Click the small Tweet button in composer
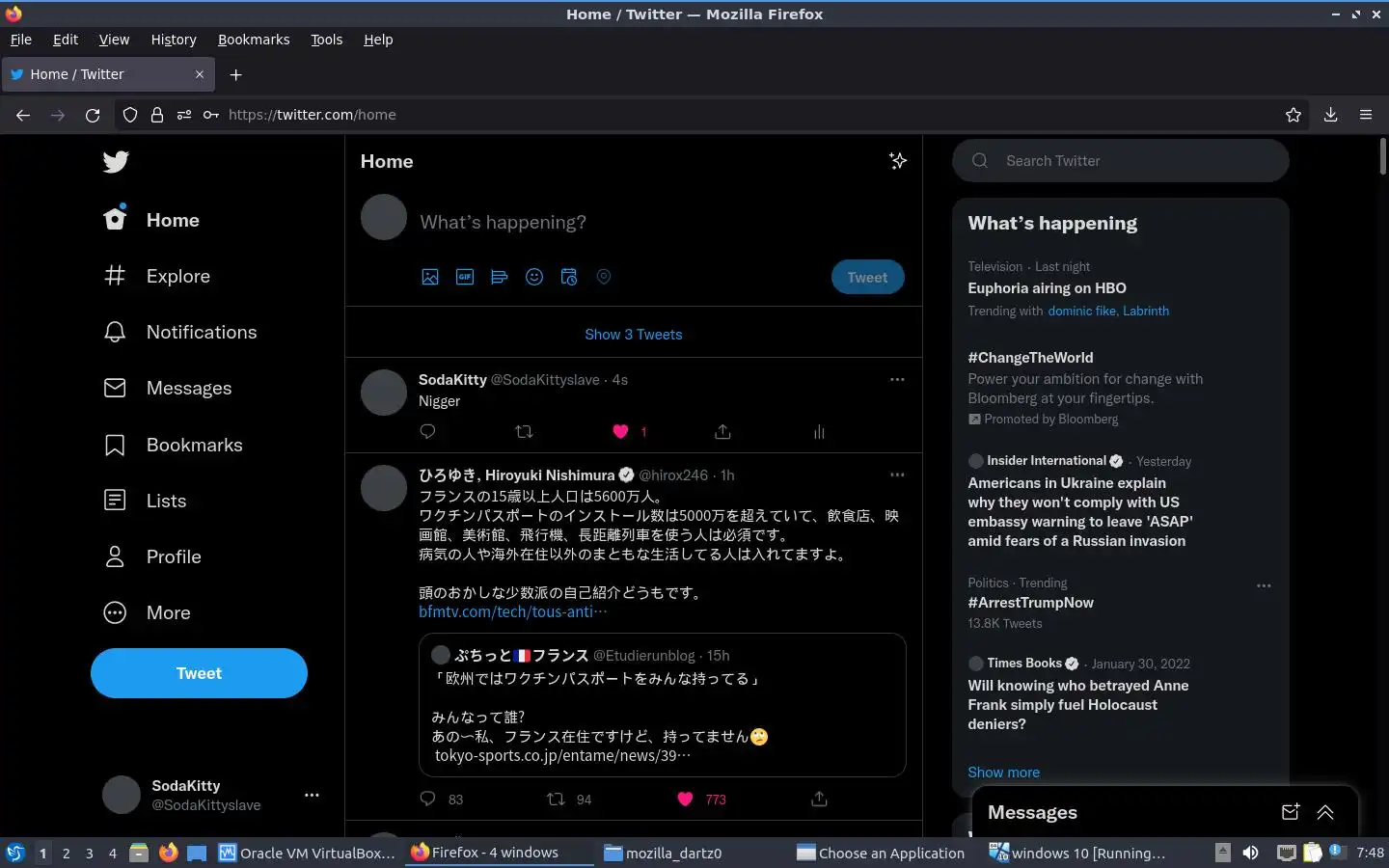This screenshot has height=868, width=1389. (x=867, y=277)
